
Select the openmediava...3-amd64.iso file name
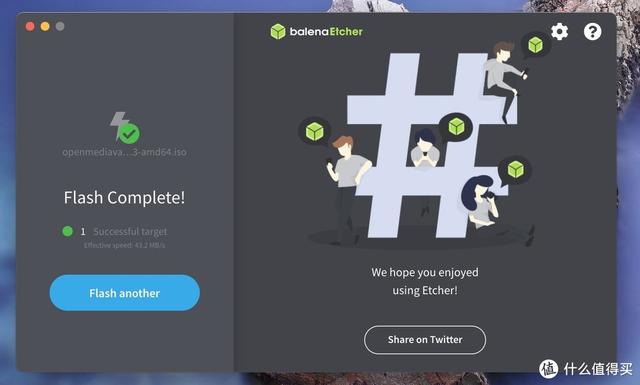(124, 152)
